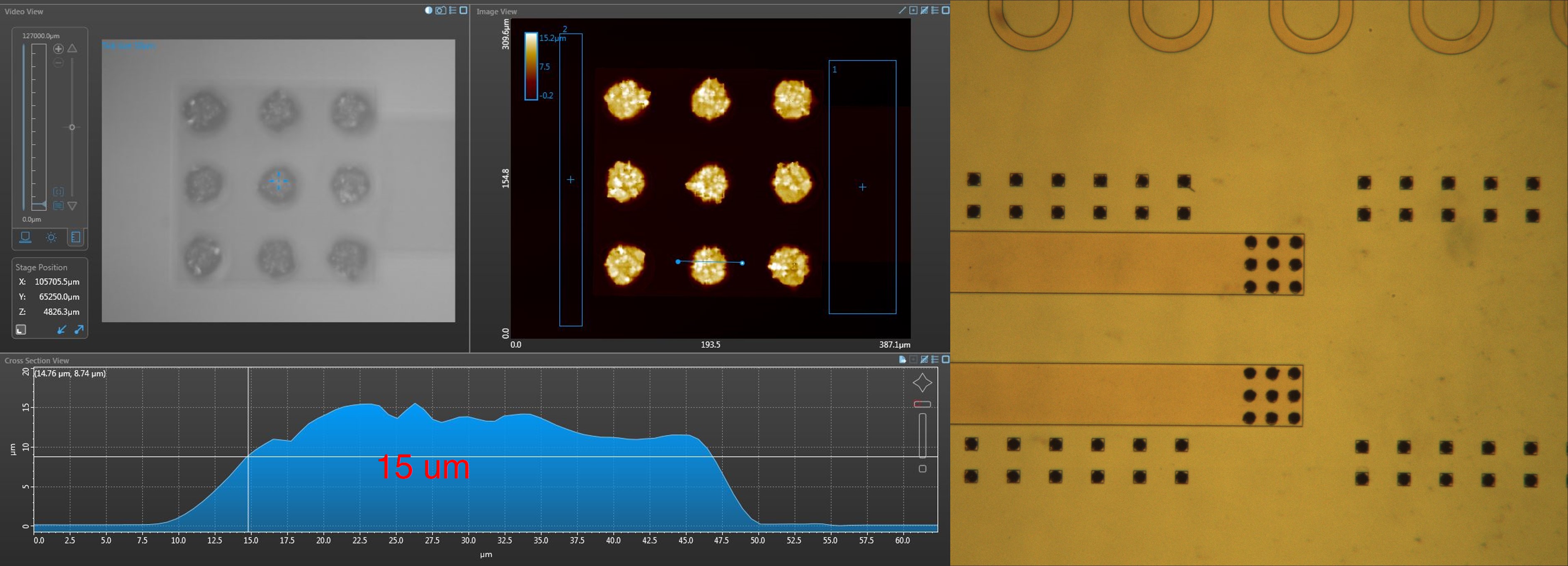Click the four-point star icon in the cross section chart
1568x566 pixels.
[922, 383]
